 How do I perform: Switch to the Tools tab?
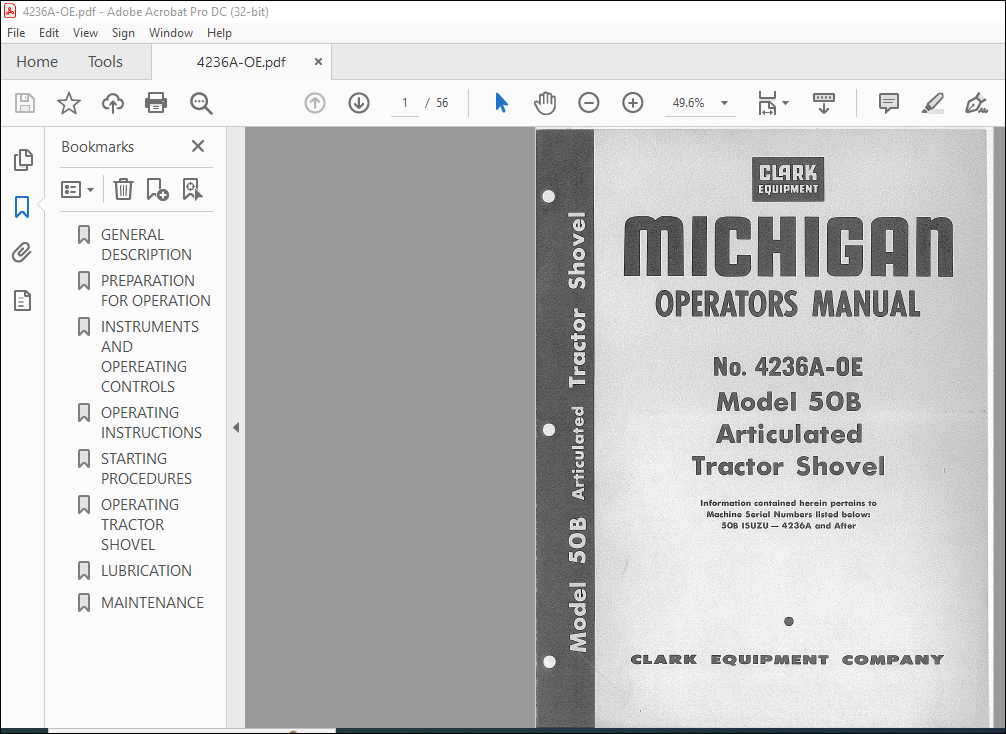tap(105, 62)
